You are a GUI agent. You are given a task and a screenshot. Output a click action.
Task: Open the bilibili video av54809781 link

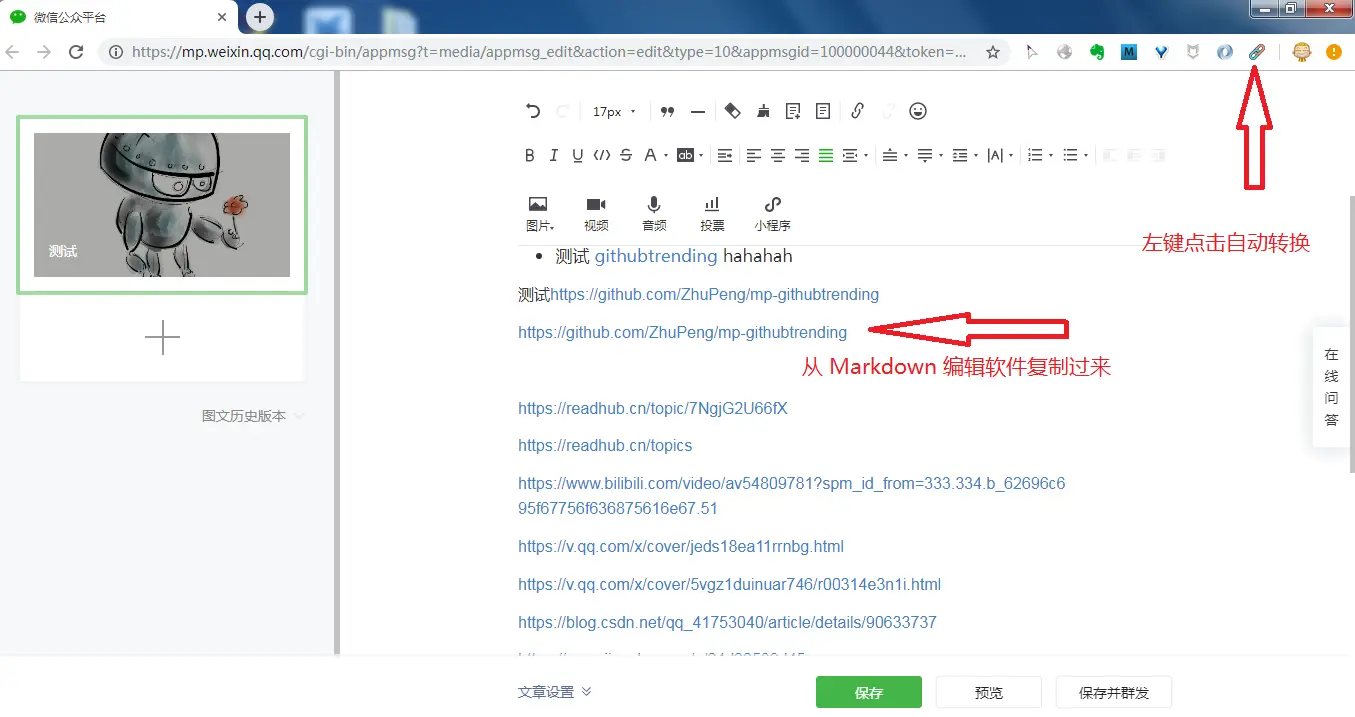coord(791,496)
